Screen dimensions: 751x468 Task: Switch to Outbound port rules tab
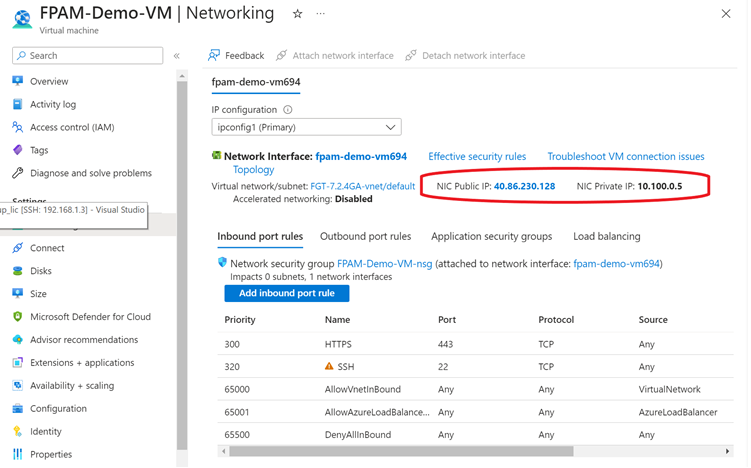[x=365, y=237]
